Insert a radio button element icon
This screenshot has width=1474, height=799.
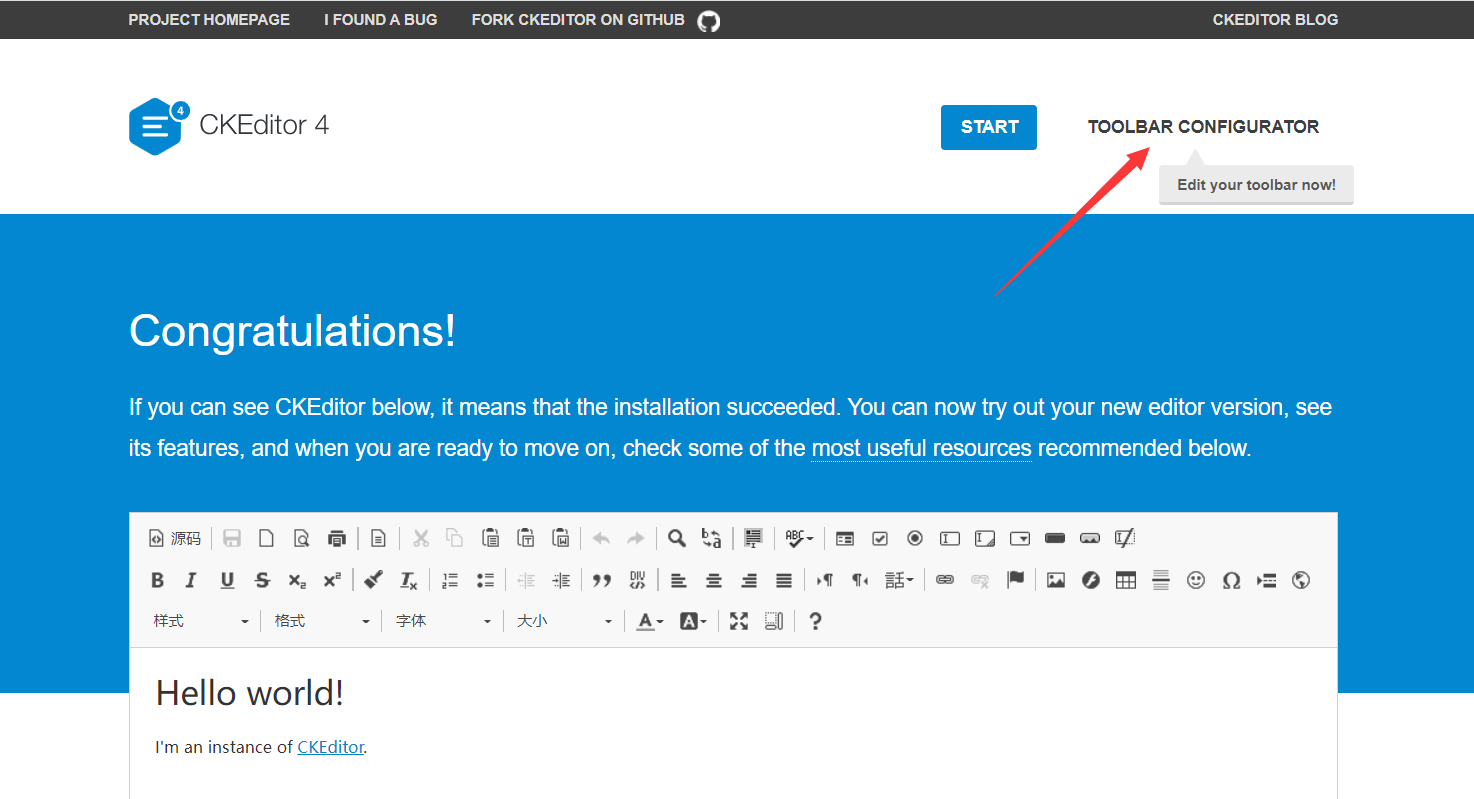tap(915, 538)
